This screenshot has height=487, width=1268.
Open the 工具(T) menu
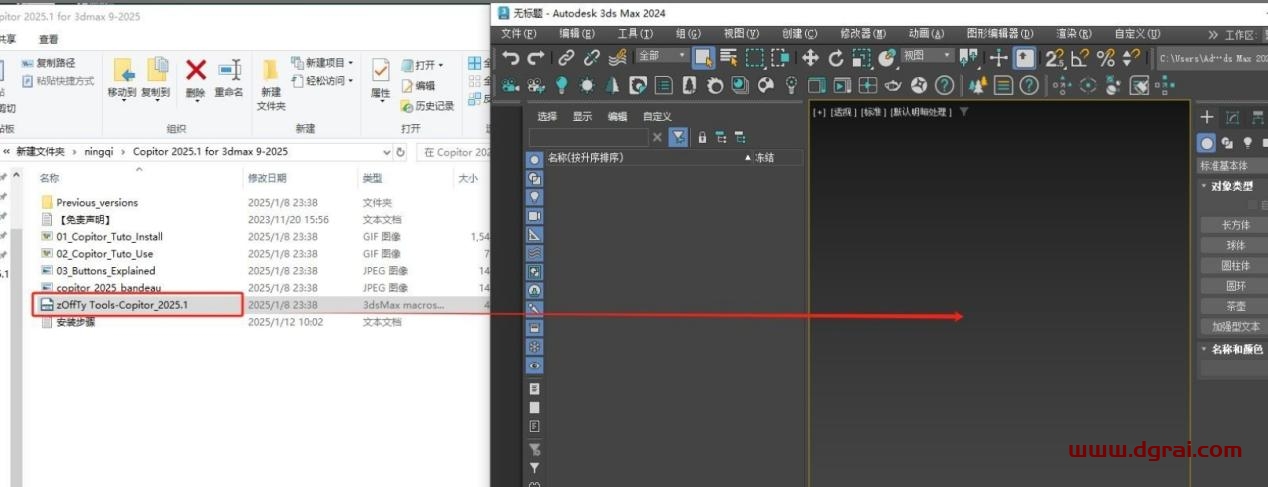[x=634, y=34]
